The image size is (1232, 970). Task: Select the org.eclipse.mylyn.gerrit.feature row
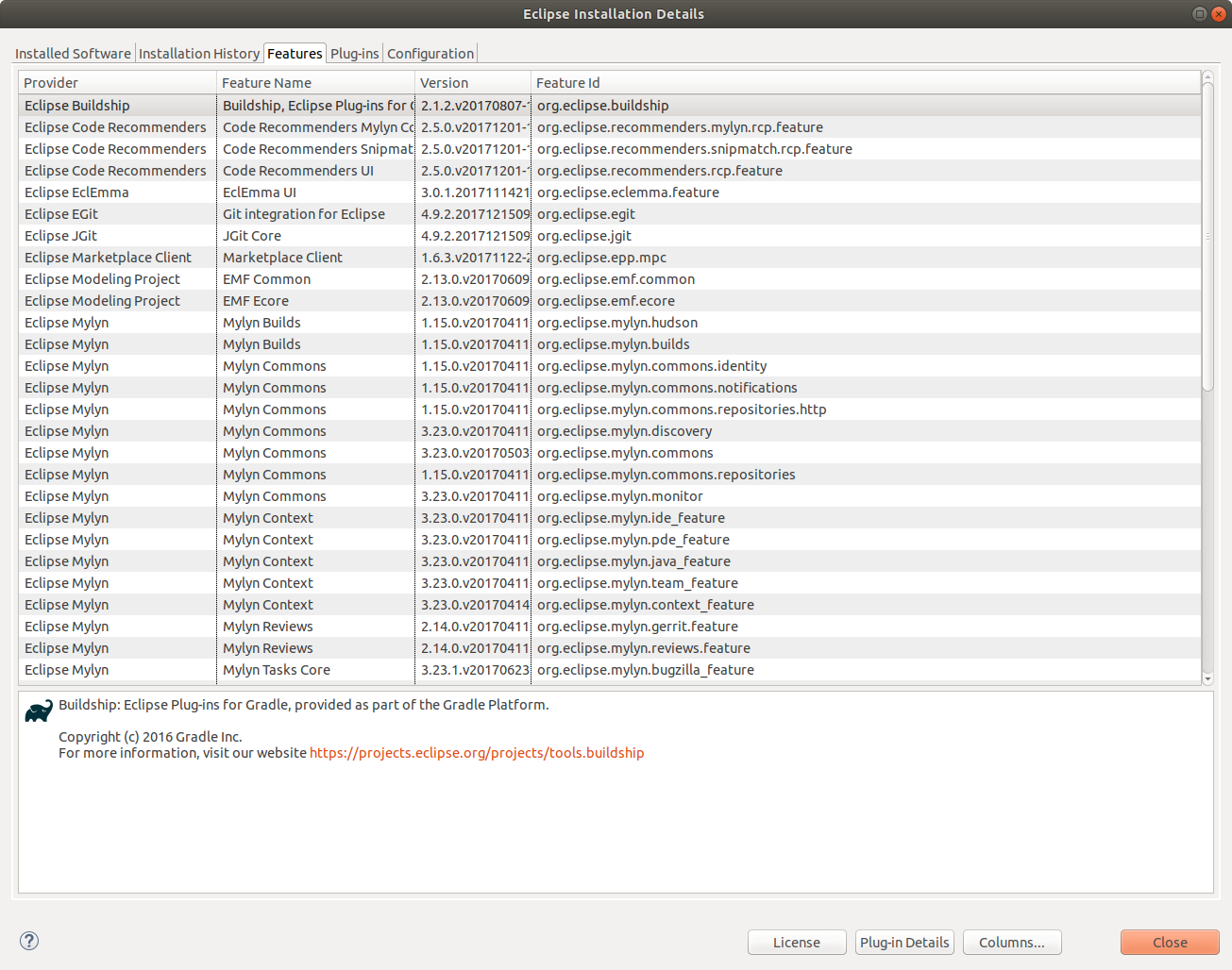610,627
